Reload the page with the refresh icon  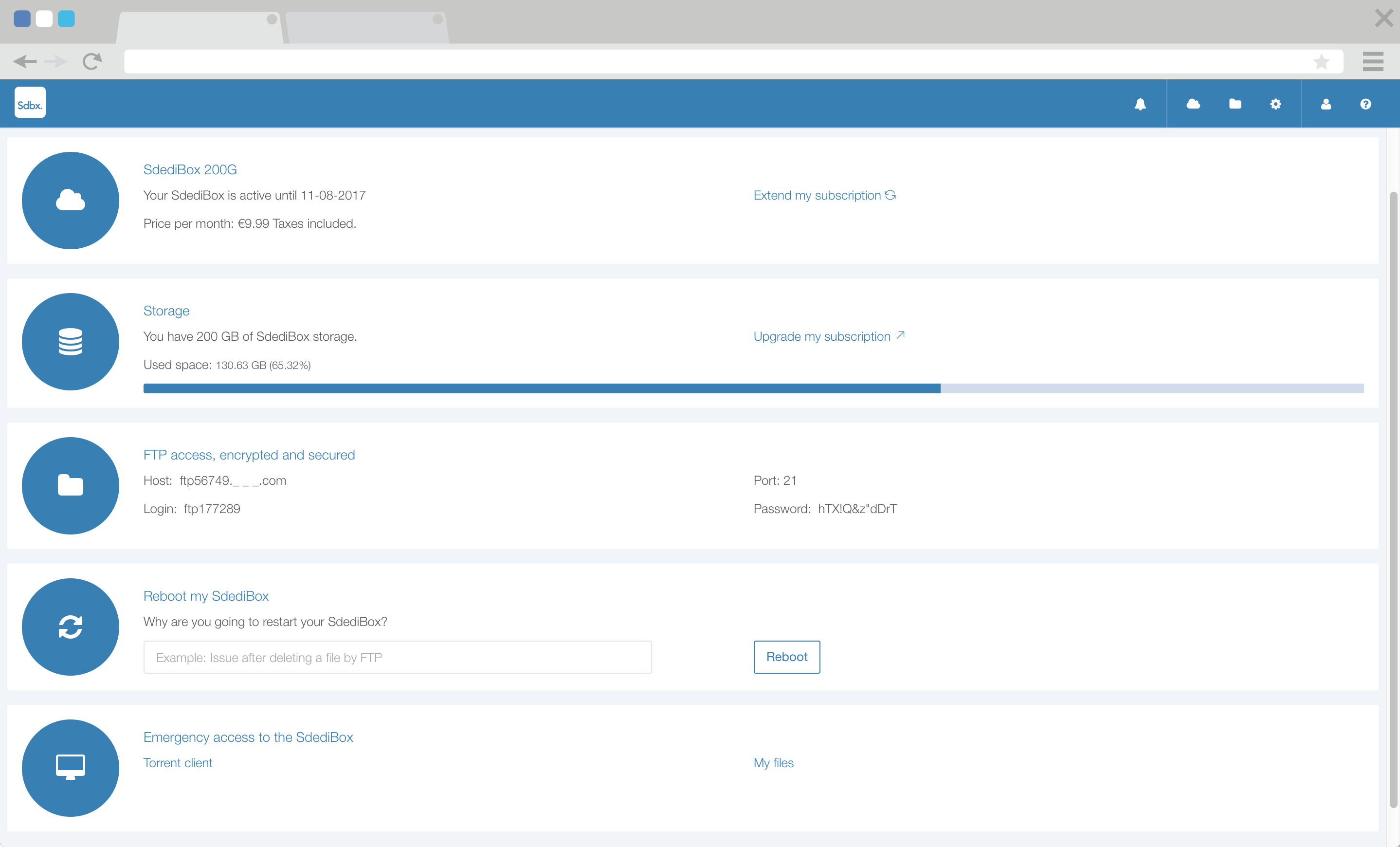coord(92,61)
